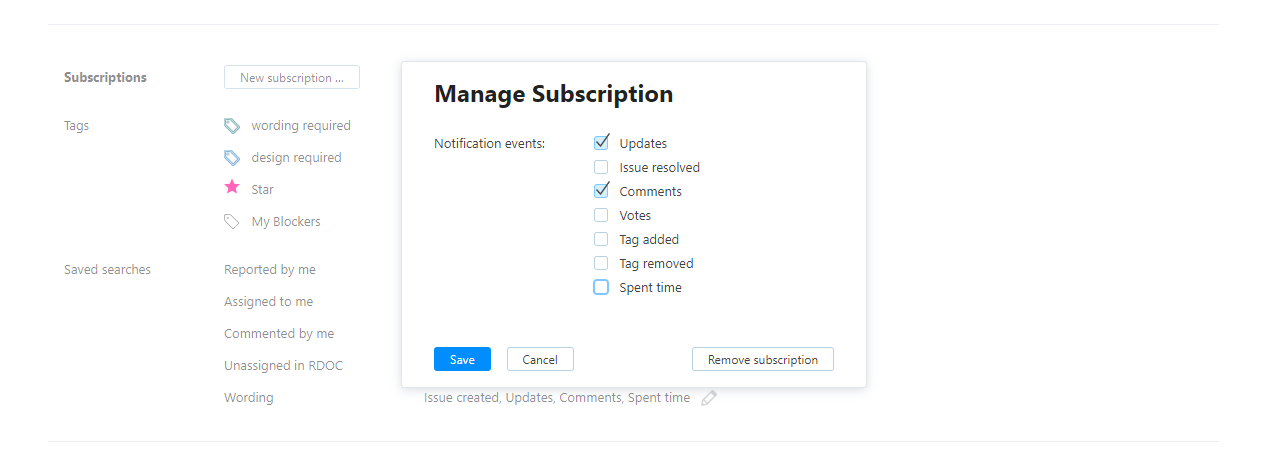Enable the Issue resolved checkbox
Viewport: 1268px width, 464px height.
click(x=601, y=167)
